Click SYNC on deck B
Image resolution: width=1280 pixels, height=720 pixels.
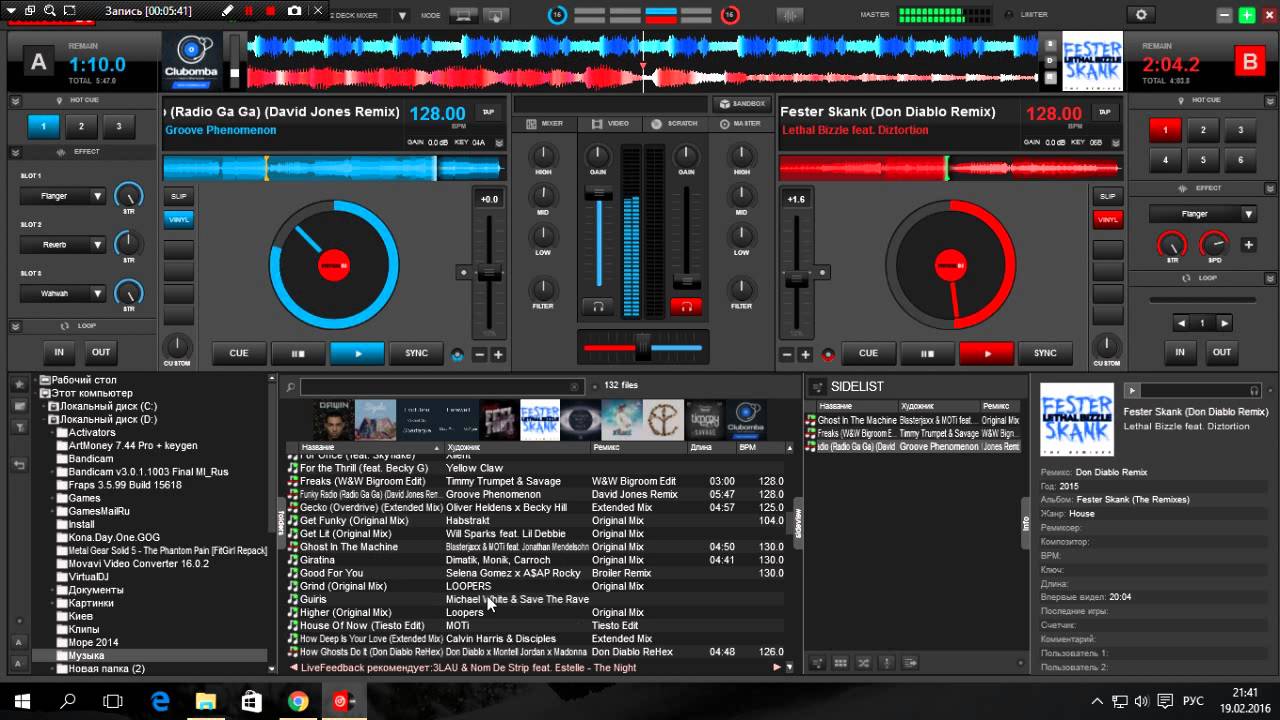point(1045,353)
